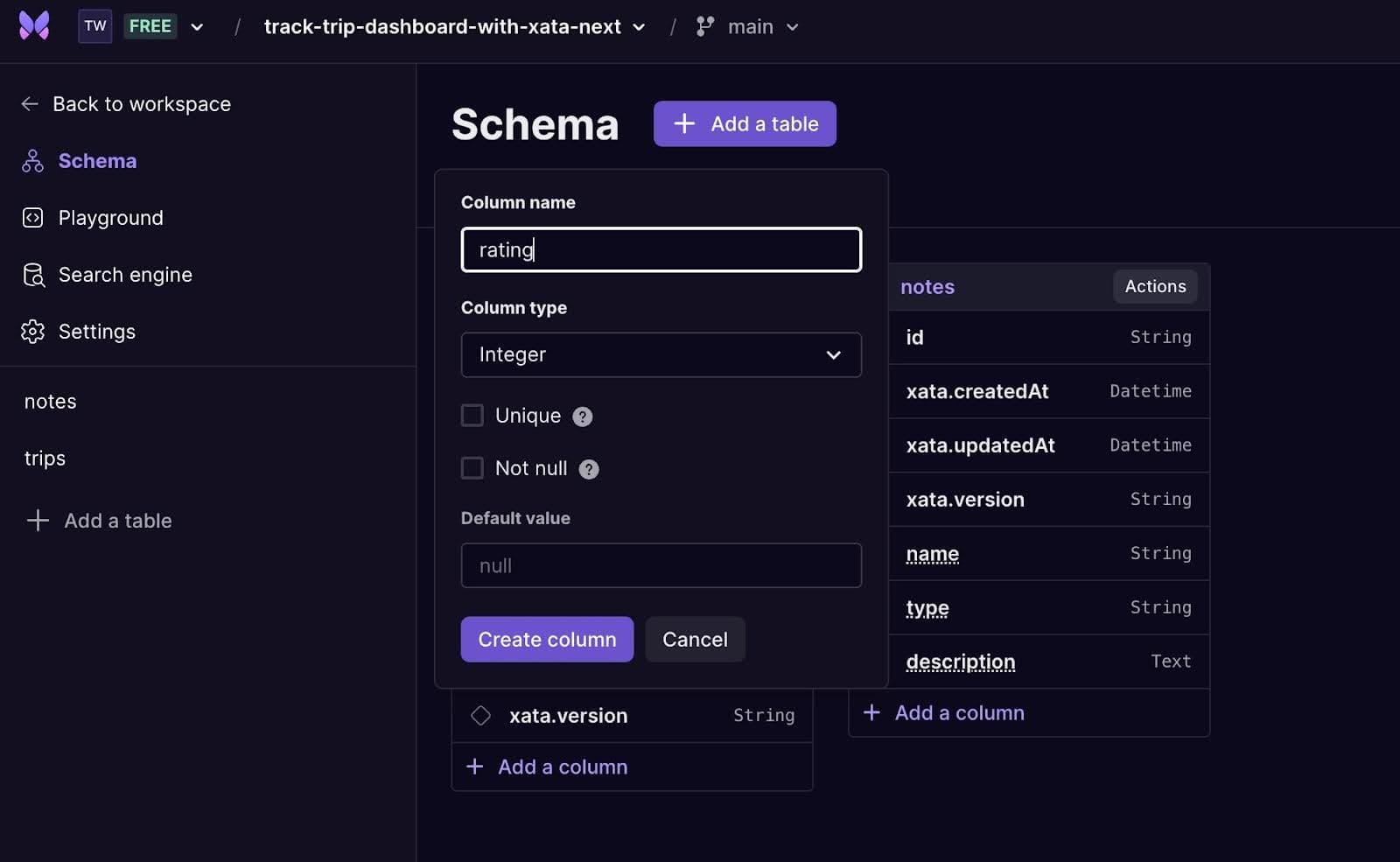Click the git branch icon
Screen dimensions: 1400x862
point(705,26)
